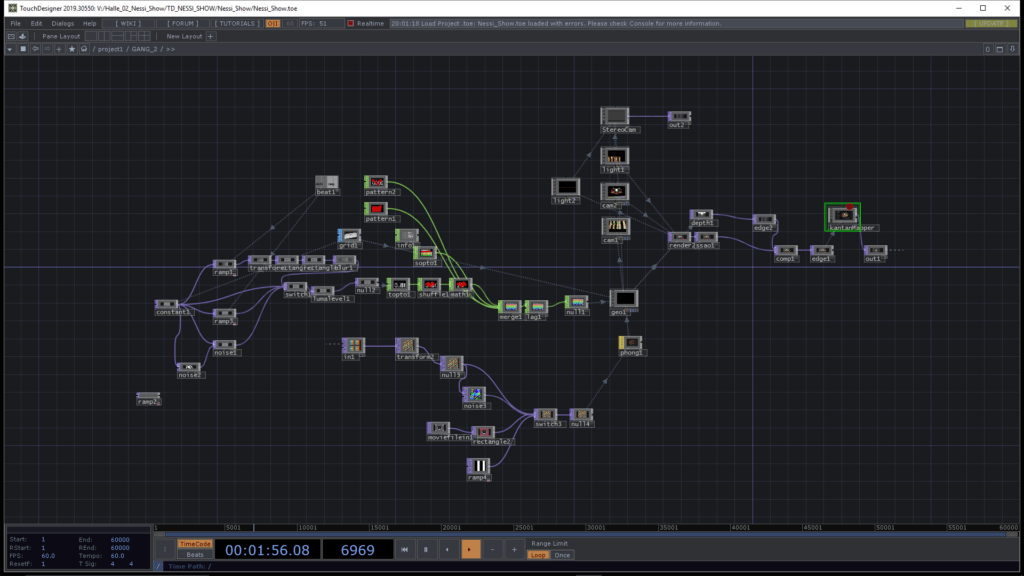Click the bookmark star icon in path bar
Viewport: 1024px width, 576px height.
(x=72, y=48)
